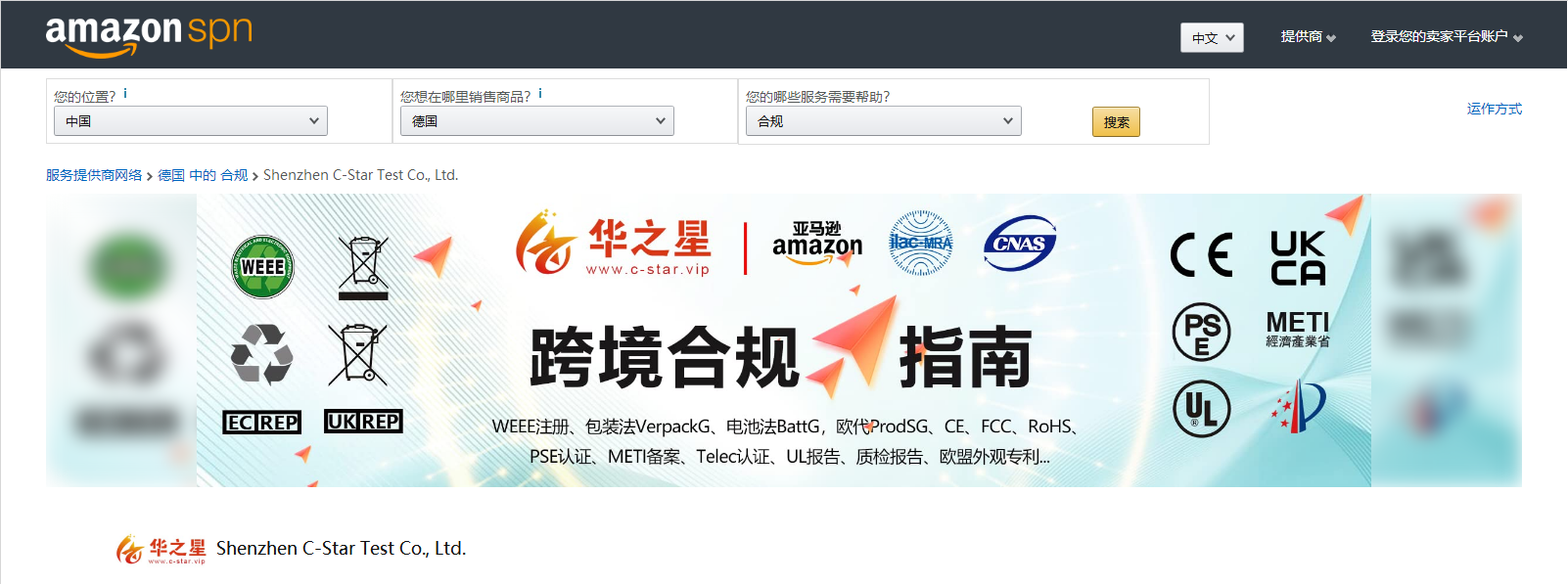Click the UKCA mark in banner
This screenshot has width=1568, height=584.
click(1298, 258)
